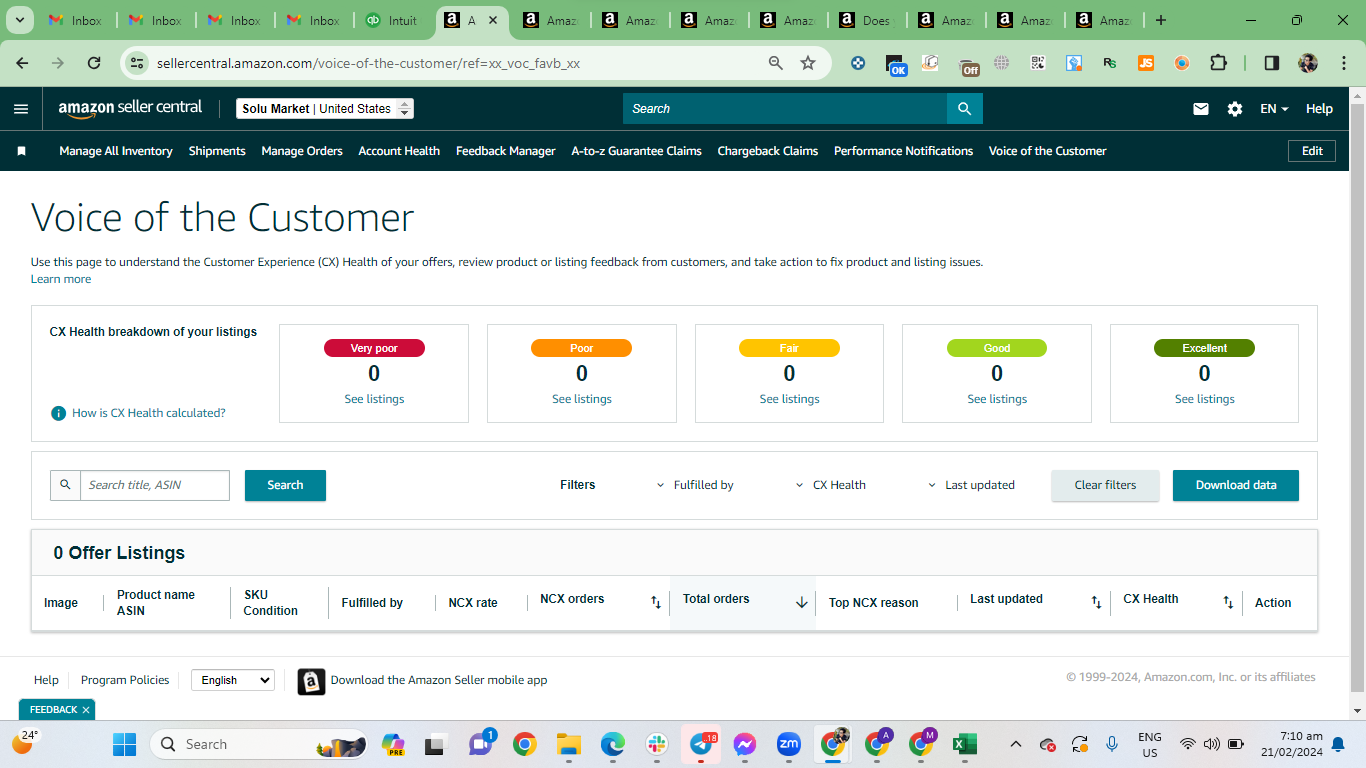This screenshot has width=1366, height=768.
Task: Open Chargeback Claims
Action: (768, 151)
